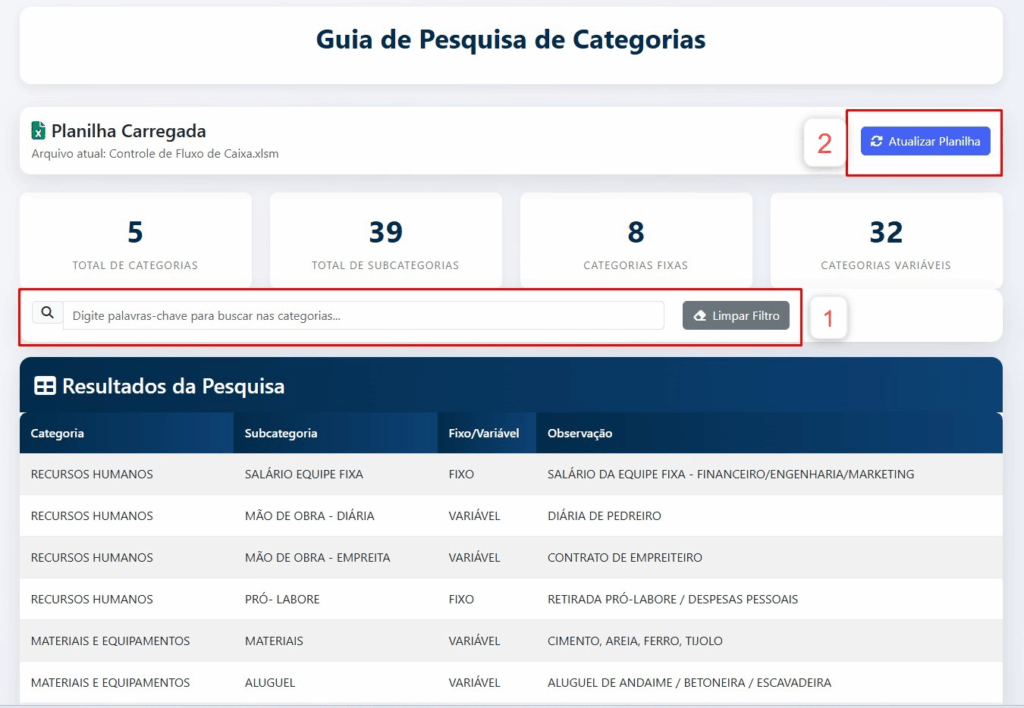Click the Excel file icon beside Planilha Carregada
Viewport: 1024px width, 708px height.
click(x=39, y=131)
